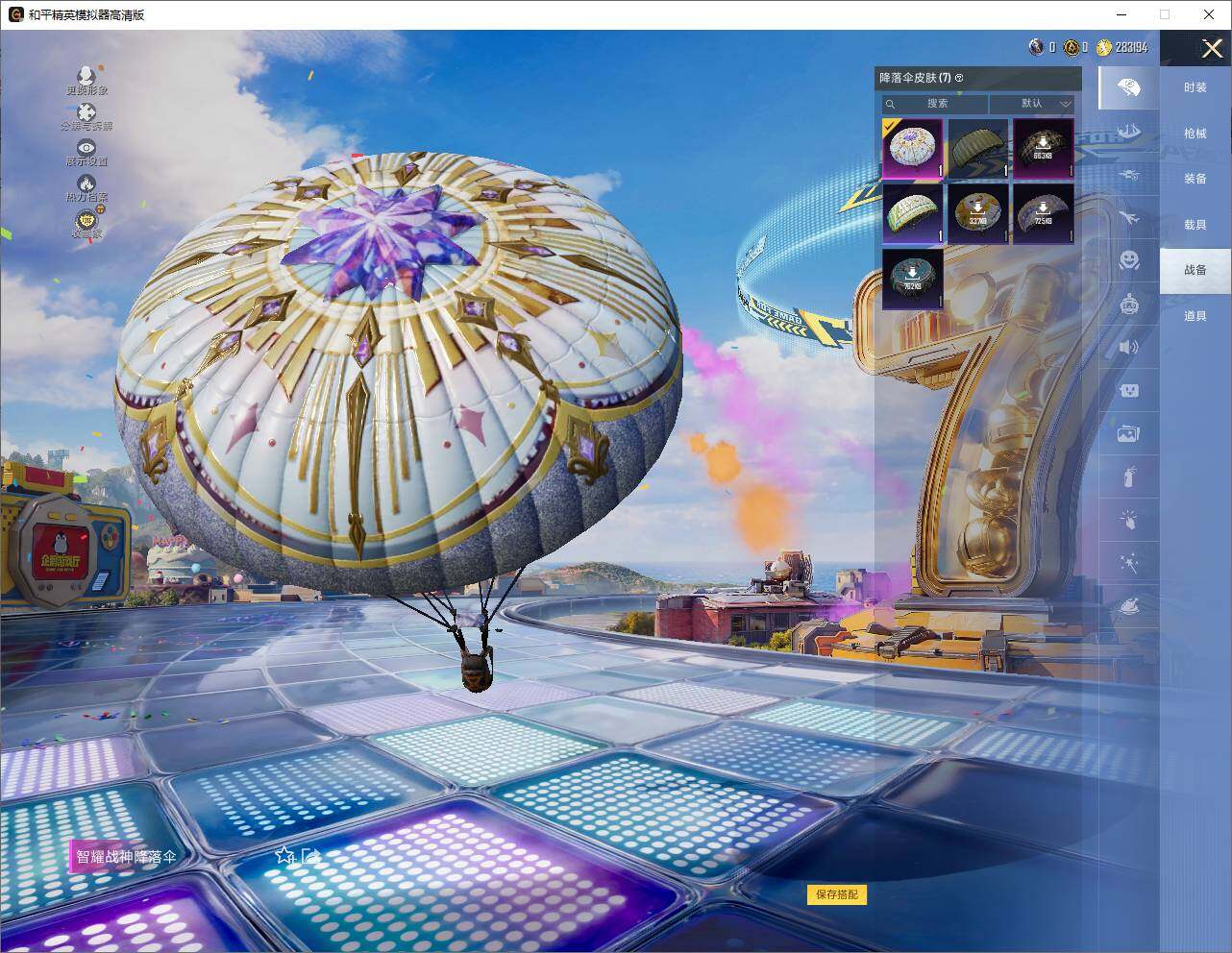Open 分解与拆解 puzzle piece icon

86,113
